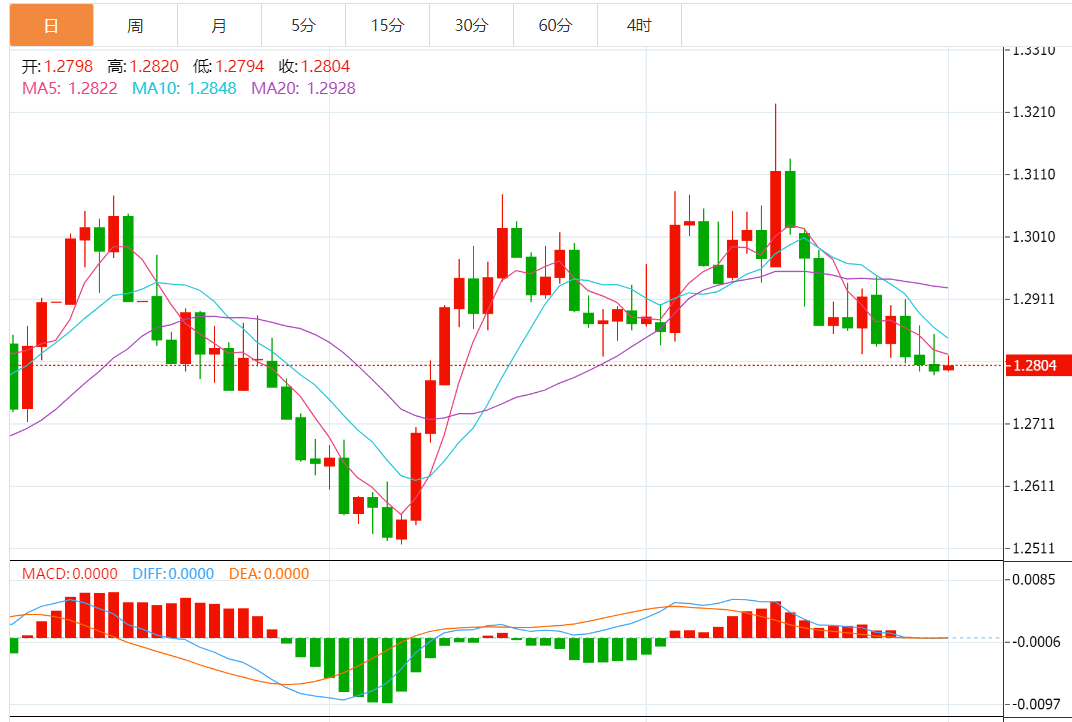Click the MACD:0.0000 label

pyautogui.click(x=70, y=574)
